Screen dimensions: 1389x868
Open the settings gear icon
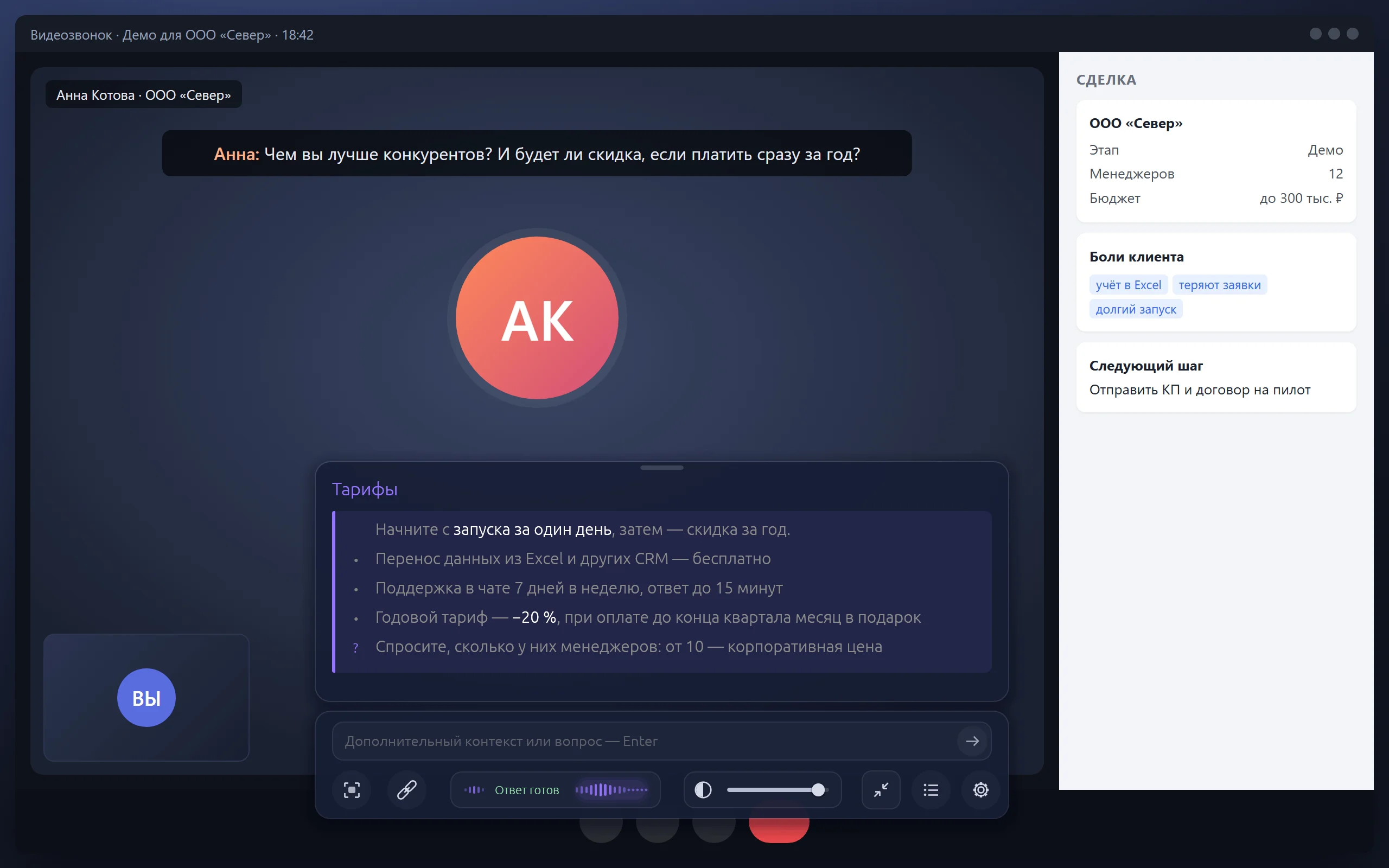click(x=981, y=790)
